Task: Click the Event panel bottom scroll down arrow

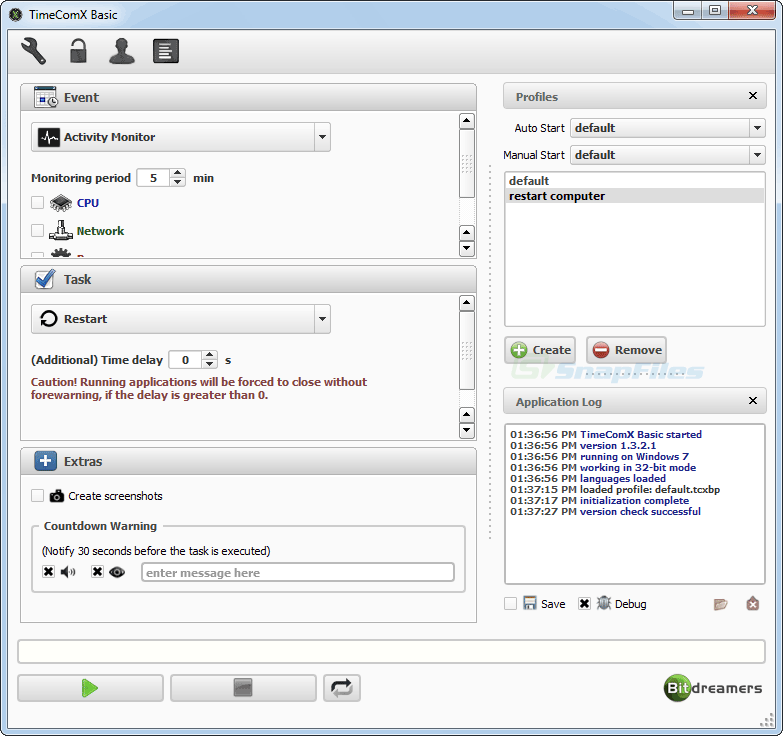Action: (x=466, y=248)
